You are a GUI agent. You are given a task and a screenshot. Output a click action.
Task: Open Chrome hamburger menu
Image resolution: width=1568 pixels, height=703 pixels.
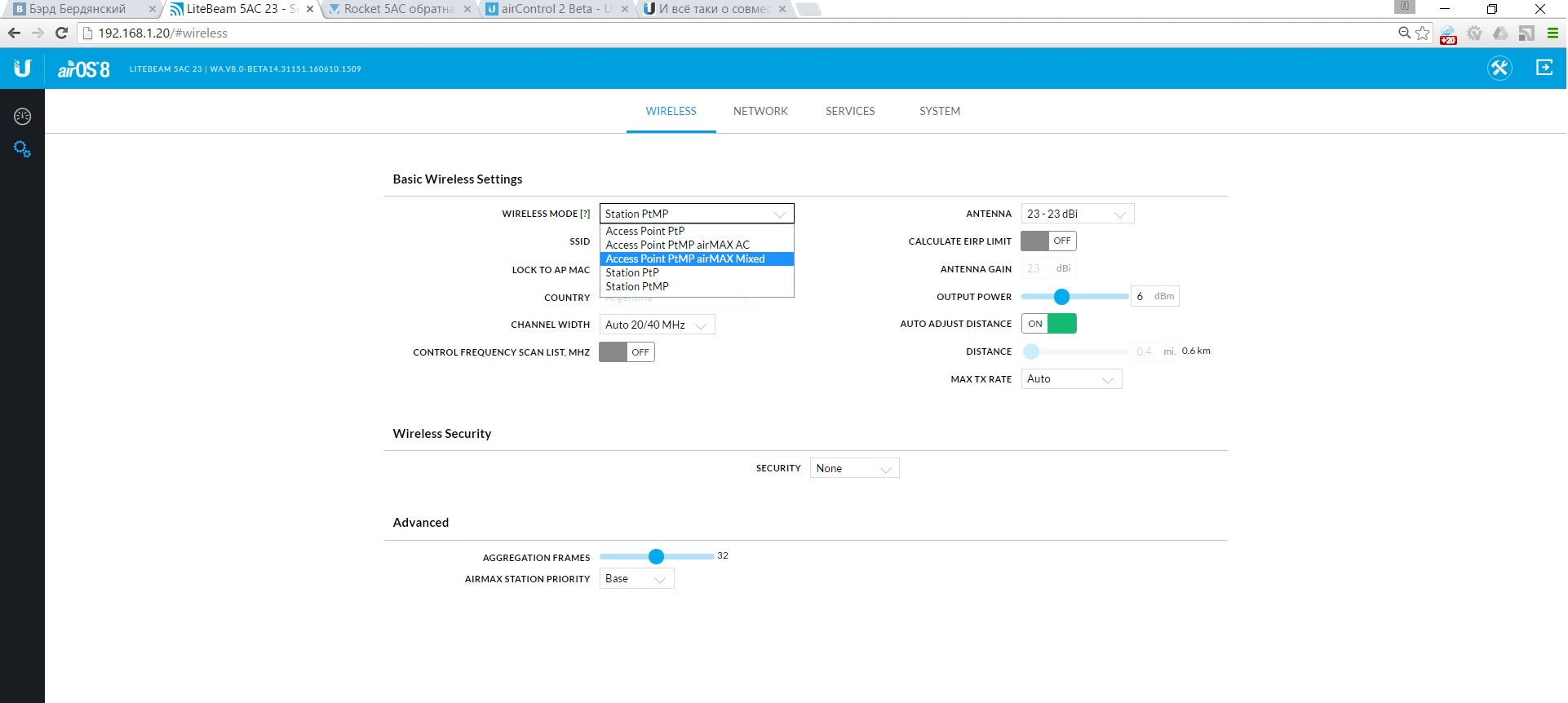(x=1552, y=33)
